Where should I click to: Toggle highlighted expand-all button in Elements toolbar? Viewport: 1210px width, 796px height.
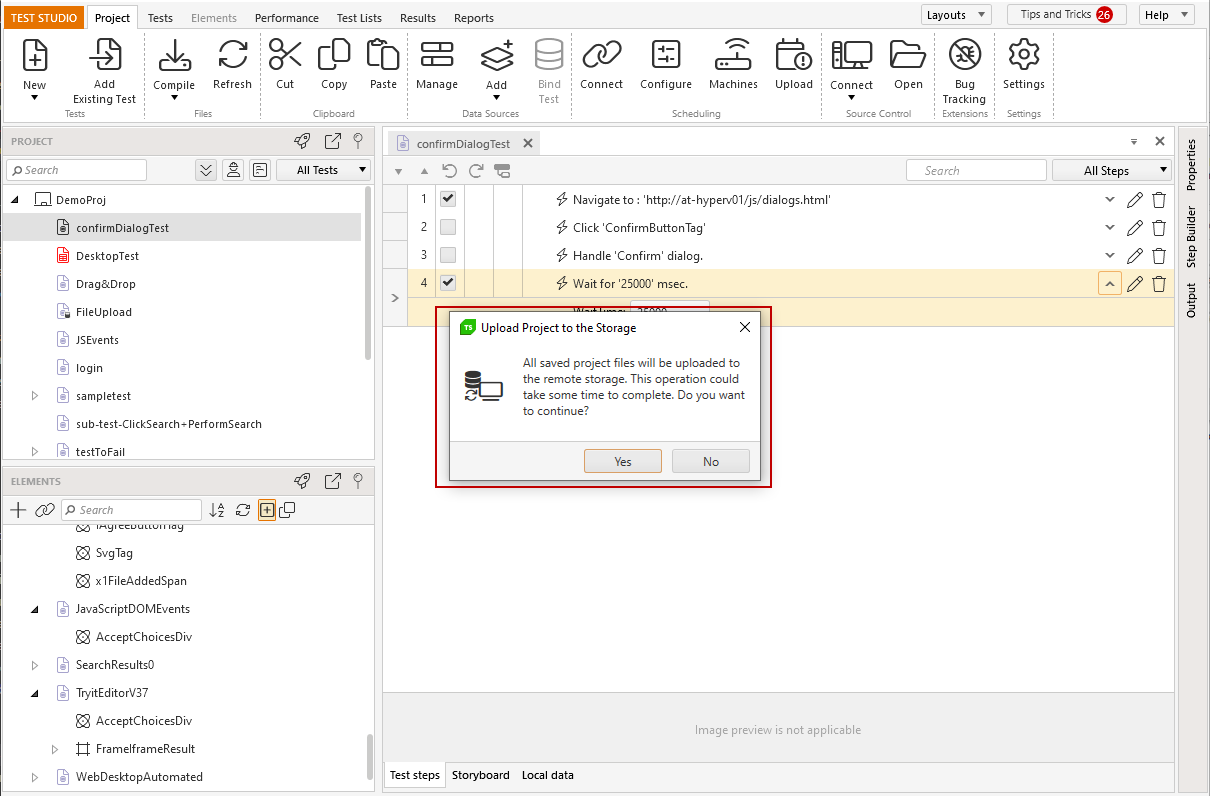[x=267, y=510]
